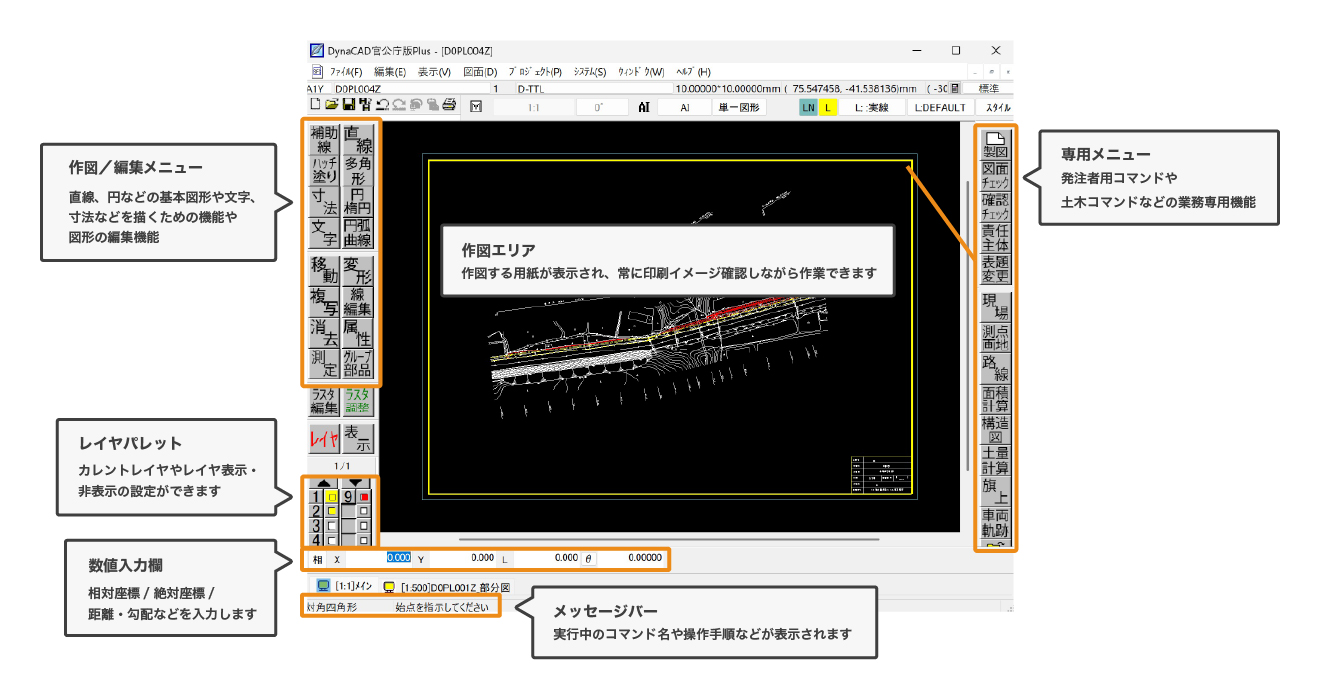Click the θ angle input field
This screenshot has height=700, width=1320.
[x=632, y=558]
